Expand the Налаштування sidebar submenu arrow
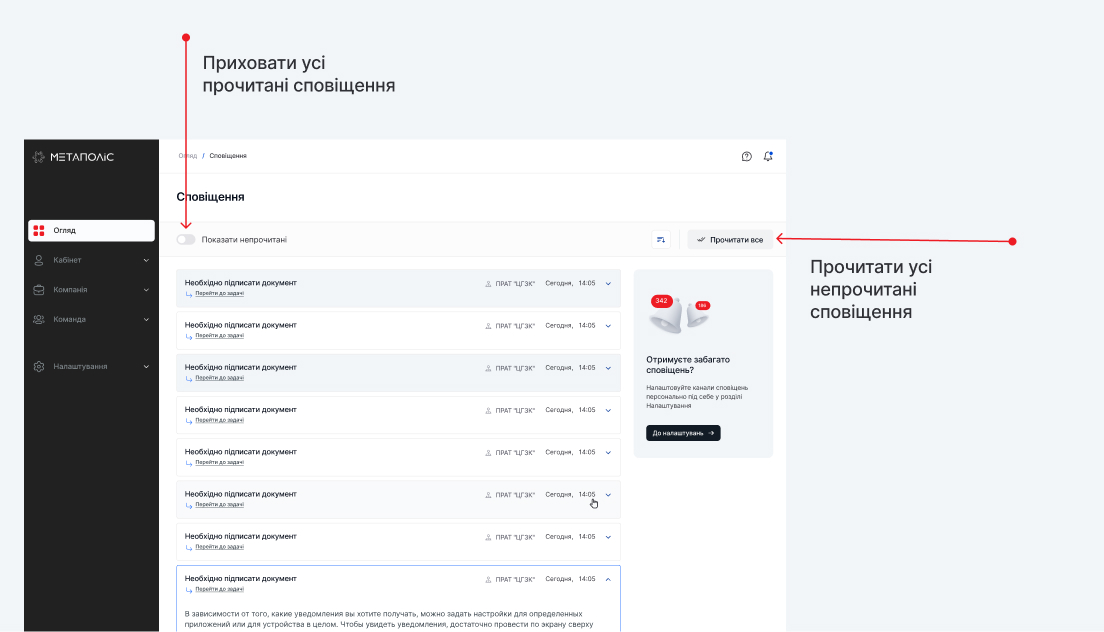 coord(146,367)
